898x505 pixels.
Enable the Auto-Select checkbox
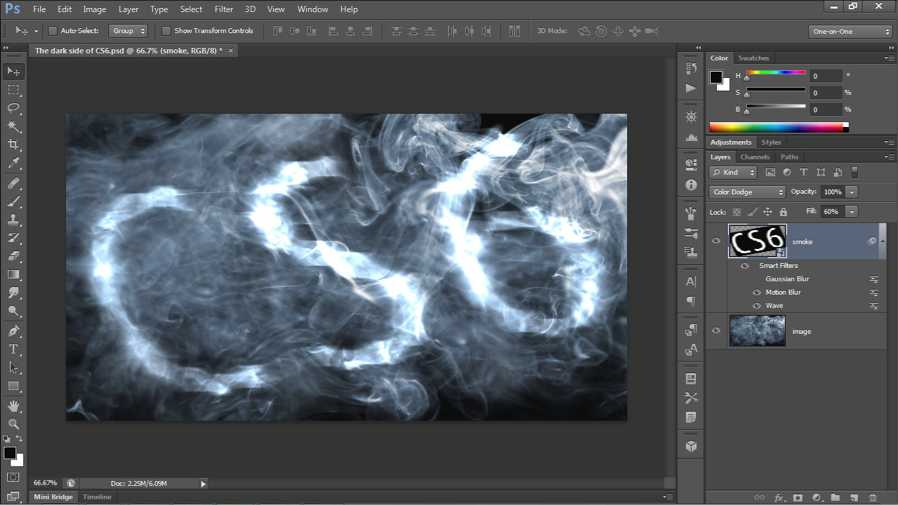coord(53,31)
